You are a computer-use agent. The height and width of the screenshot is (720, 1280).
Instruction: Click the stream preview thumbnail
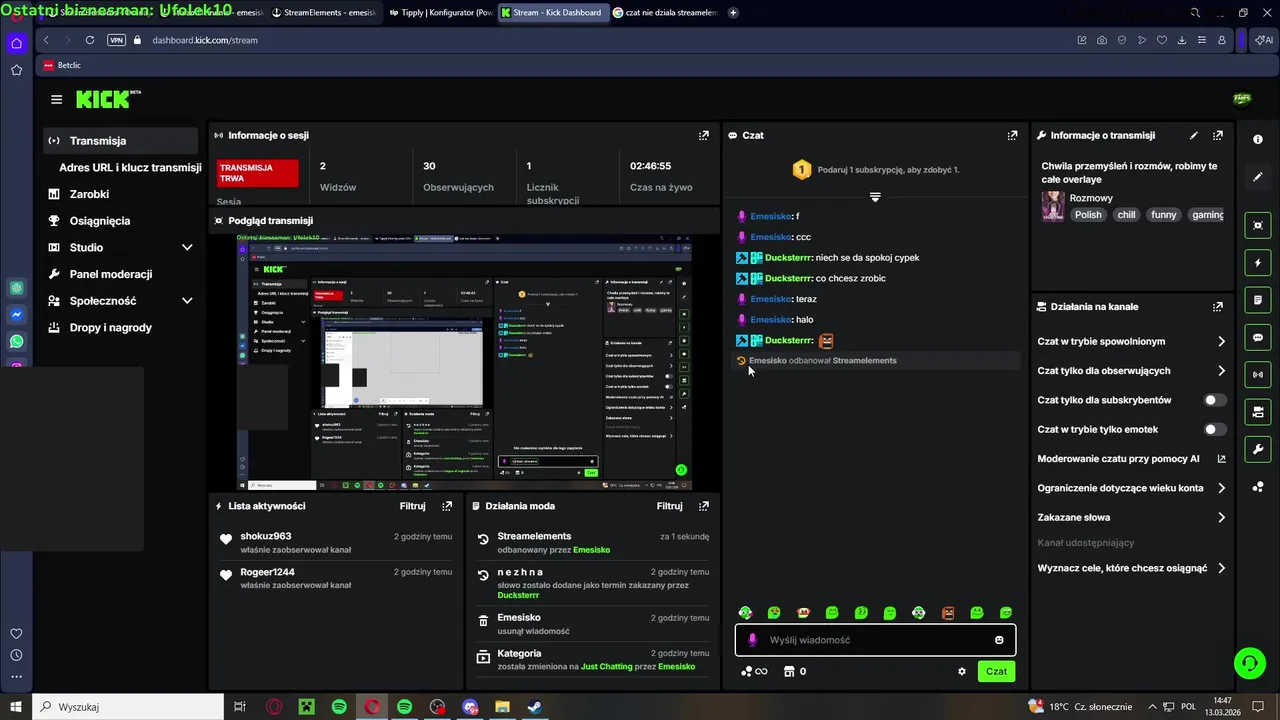point(464,362)
